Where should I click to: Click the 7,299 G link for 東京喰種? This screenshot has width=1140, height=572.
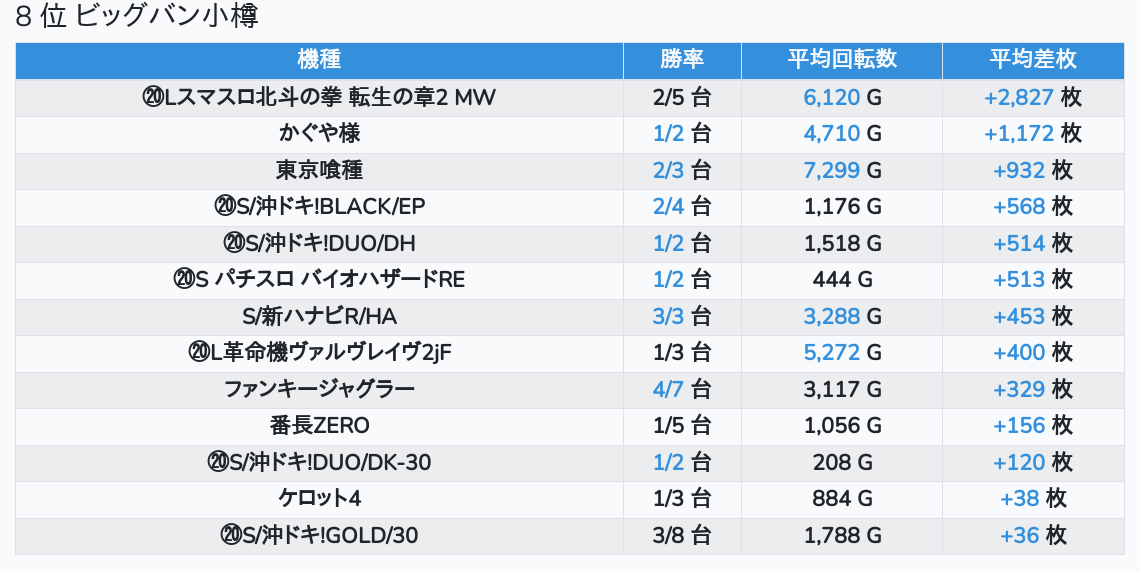[x=832, y=170]
